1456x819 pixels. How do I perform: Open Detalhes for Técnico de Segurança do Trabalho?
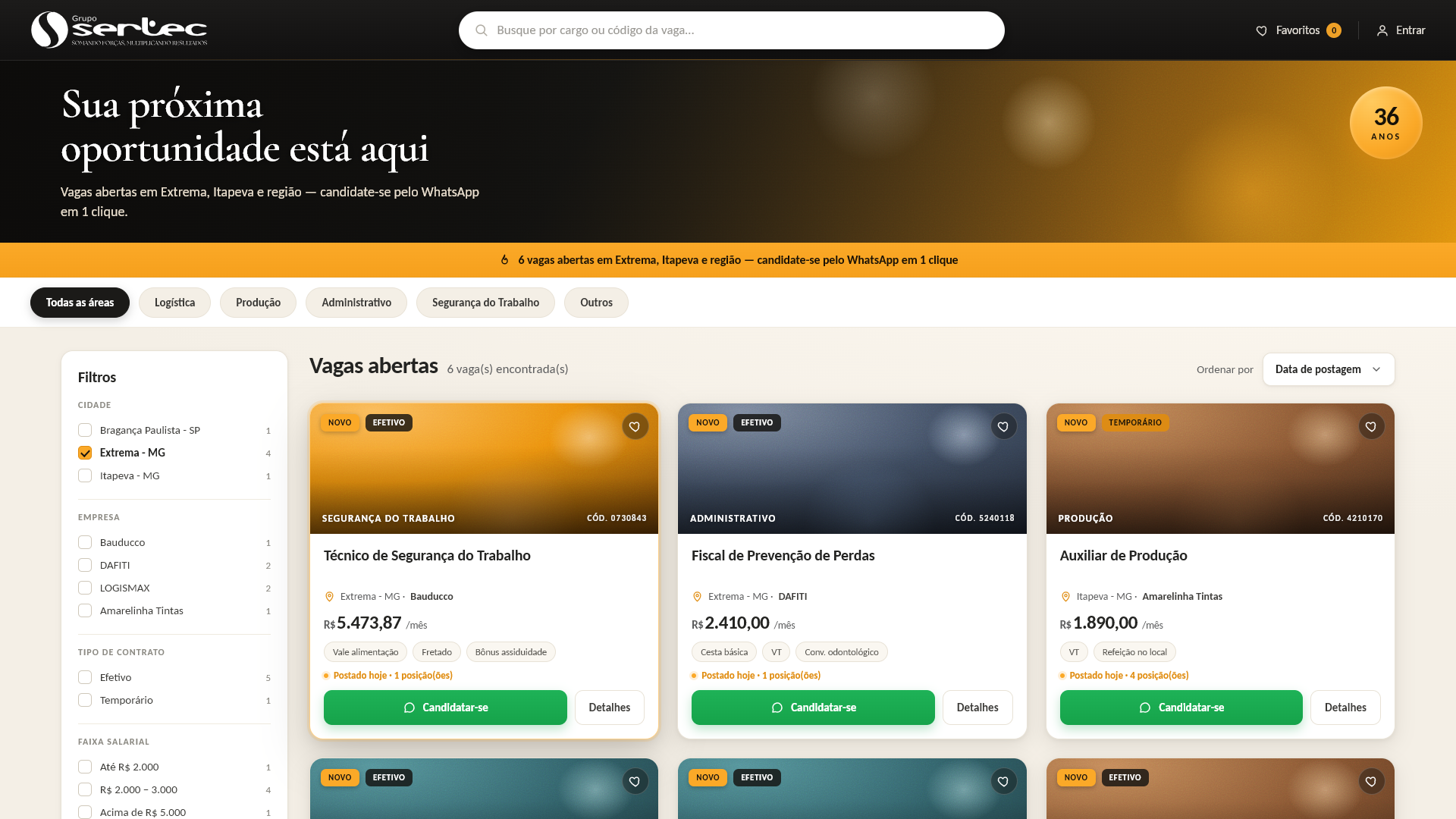pos(610,708)
